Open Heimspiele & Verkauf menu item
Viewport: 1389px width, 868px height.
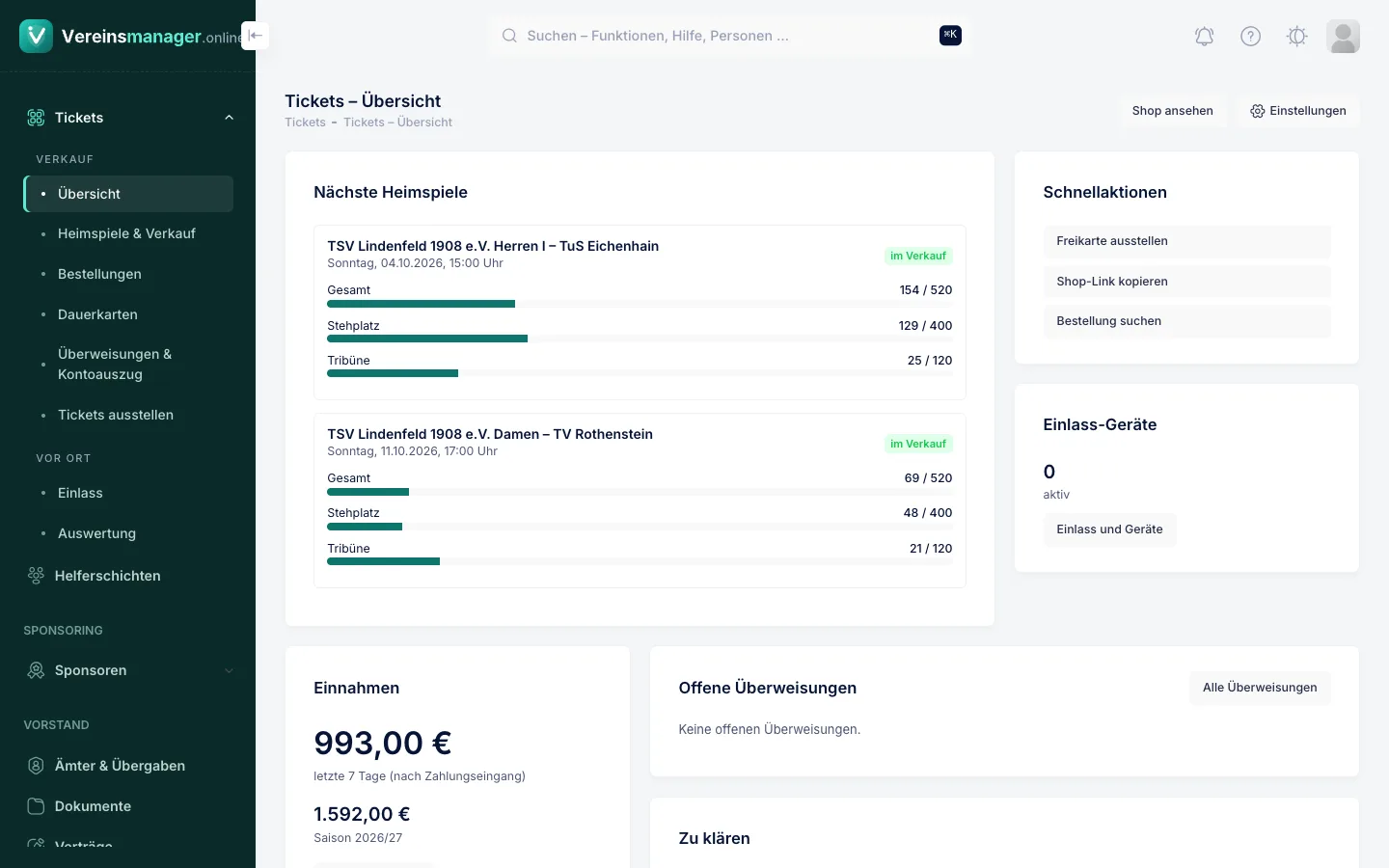pos(128,233)
